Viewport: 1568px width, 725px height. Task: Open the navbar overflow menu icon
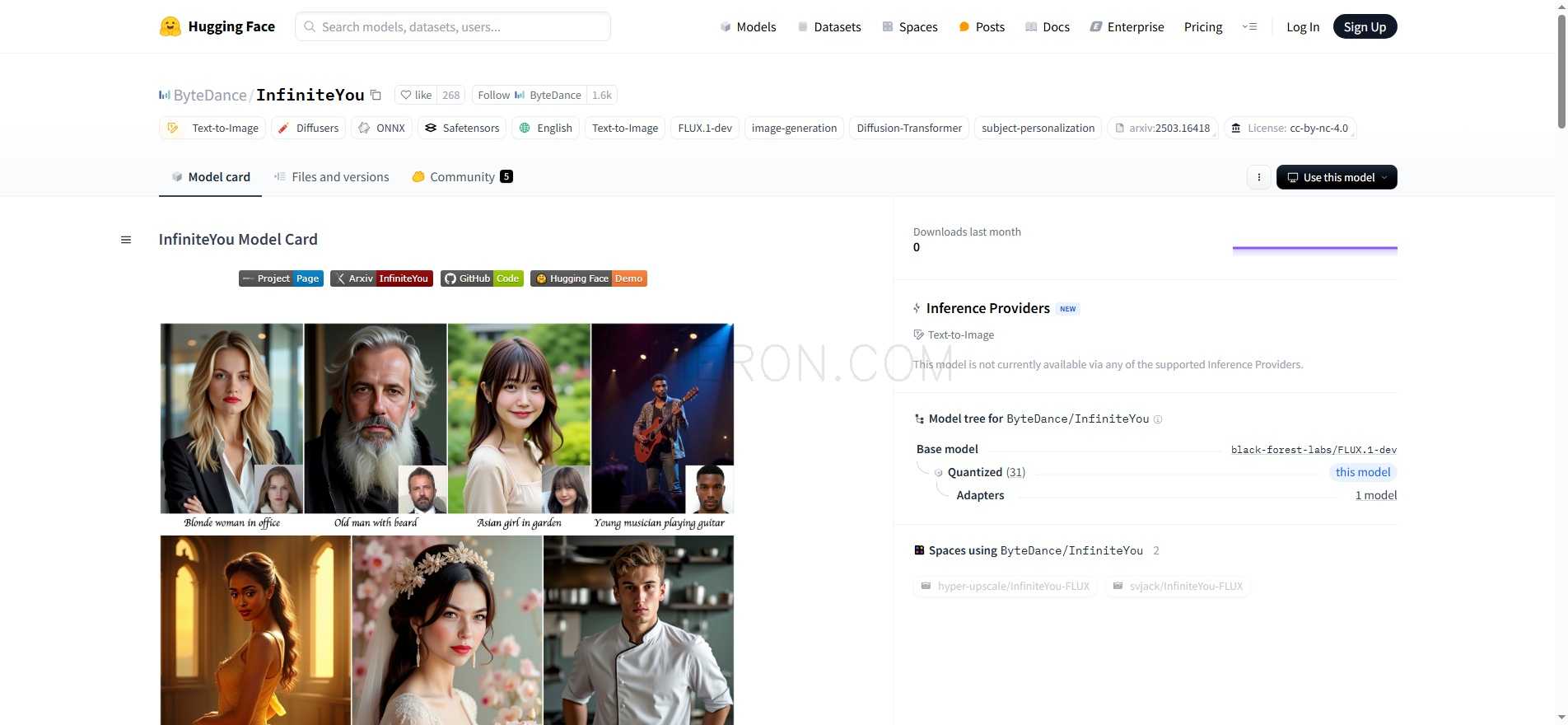click(x=1249, y=26)
